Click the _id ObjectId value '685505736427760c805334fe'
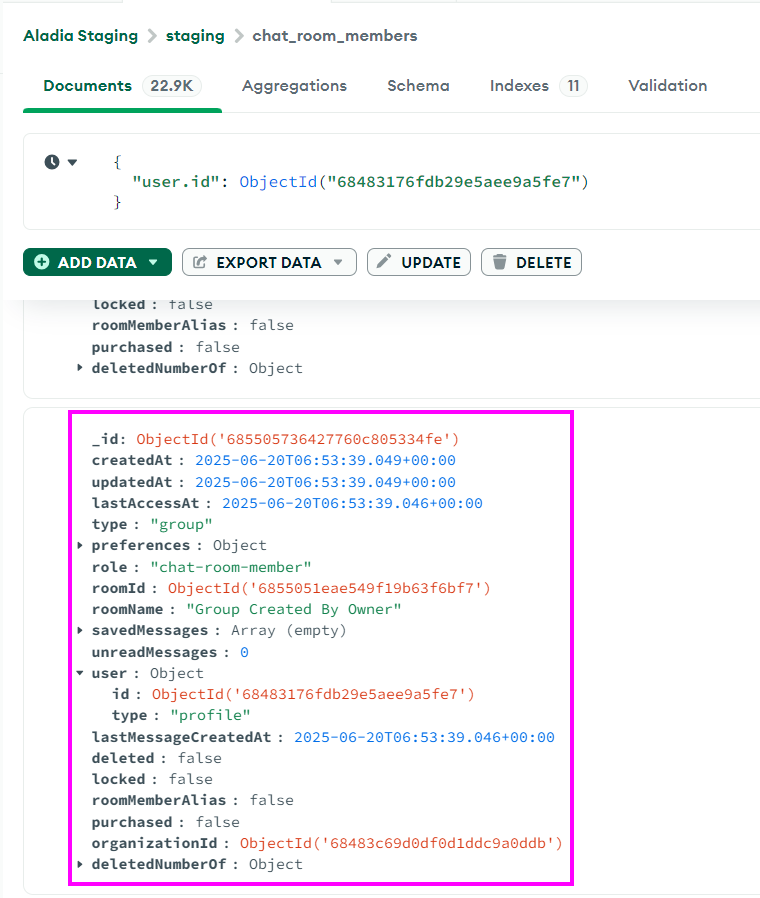 (297, 439)
